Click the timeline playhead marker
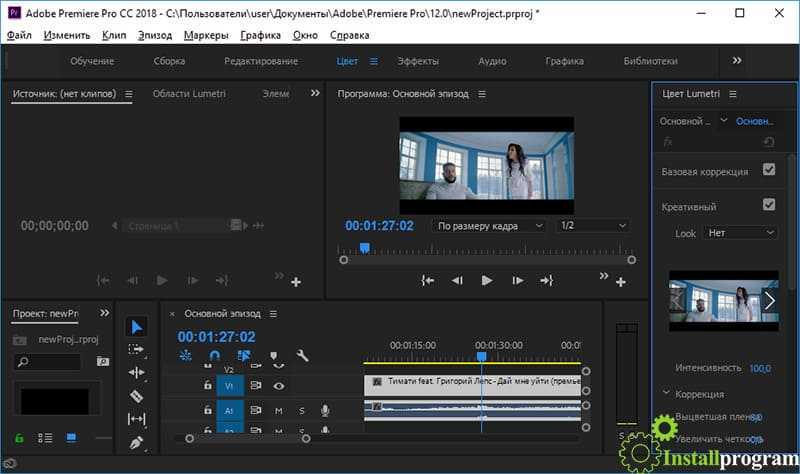 481,357
